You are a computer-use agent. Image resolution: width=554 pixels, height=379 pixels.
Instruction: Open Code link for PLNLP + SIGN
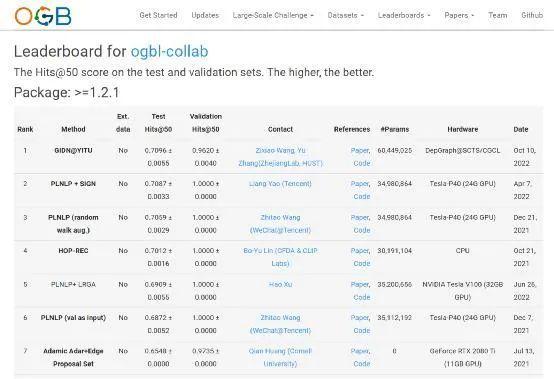pos(362,196)
